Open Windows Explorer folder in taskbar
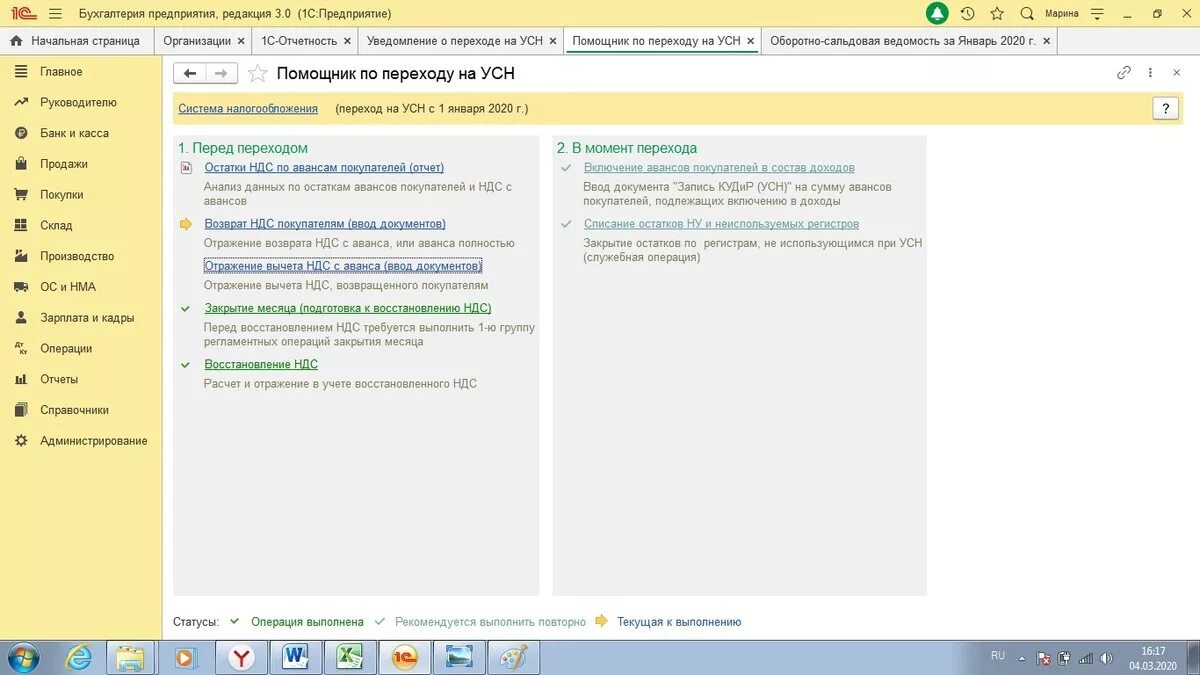This screenshot has width=1200, height=675. (x=131, y=657)
